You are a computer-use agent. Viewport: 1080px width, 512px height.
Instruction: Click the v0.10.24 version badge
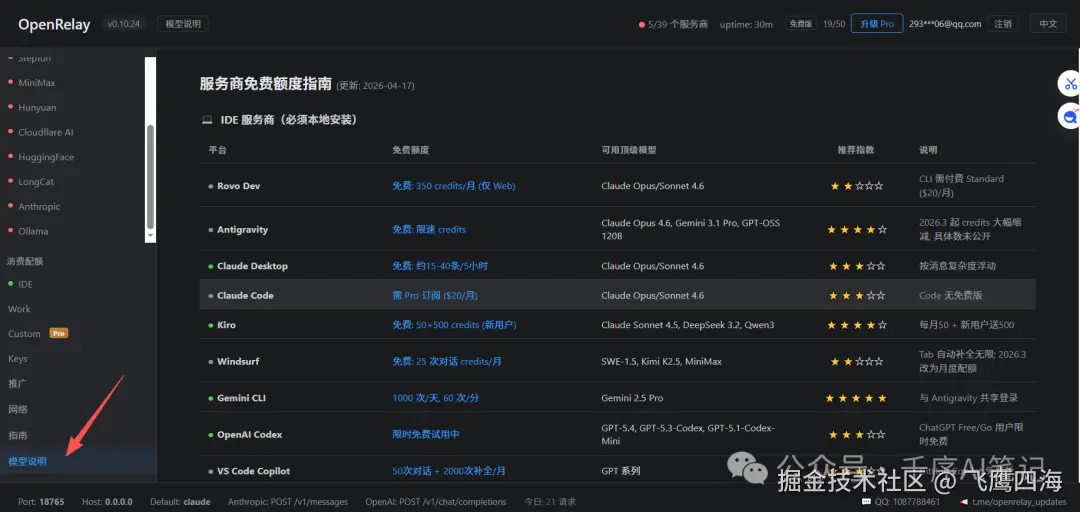click(x=123, y=23)
